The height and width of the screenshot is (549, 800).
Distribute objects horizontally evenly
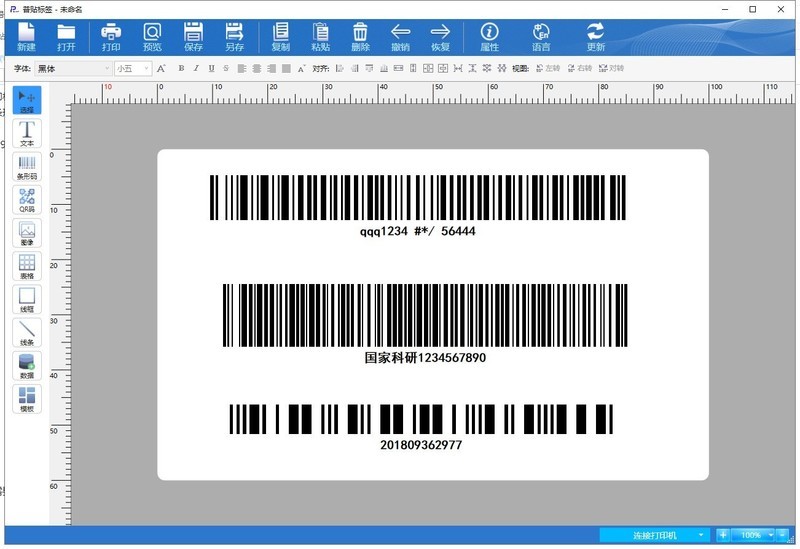458,68
